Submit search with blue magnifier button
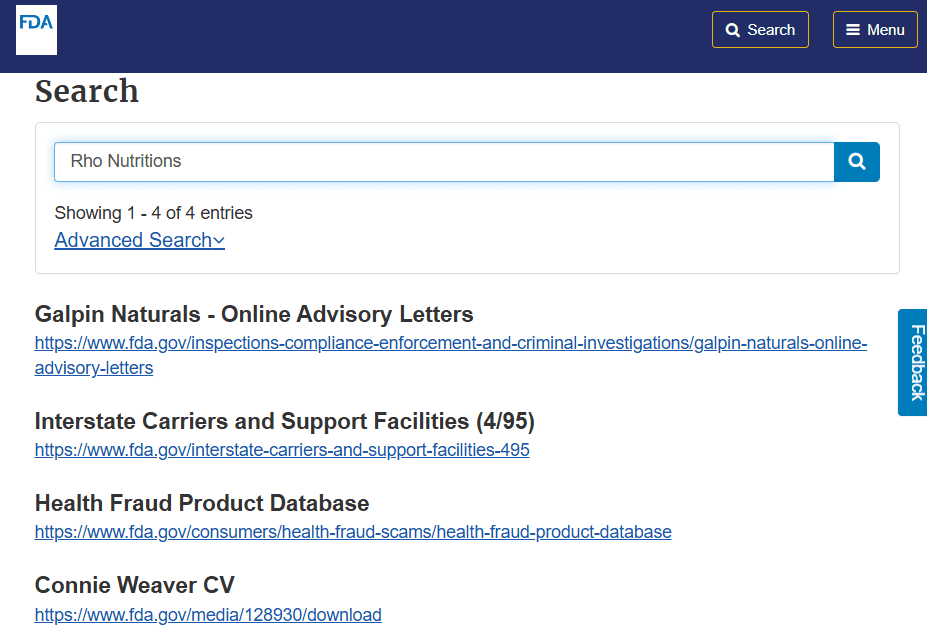Screen dimensions: 927x625 pos(857,161)
